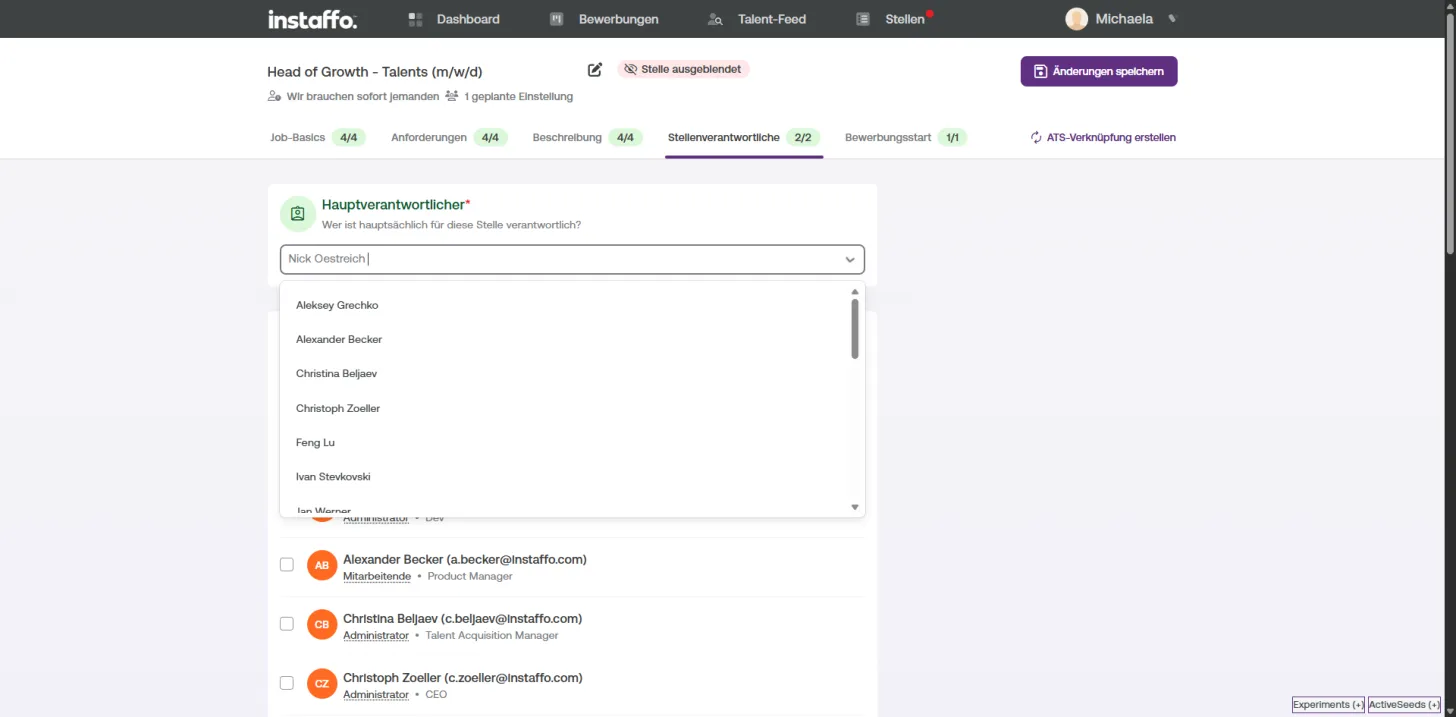Open Talent-Feed via its people-search icon
The width and height of the screenshot is (1456, 717).
(715, 19)
